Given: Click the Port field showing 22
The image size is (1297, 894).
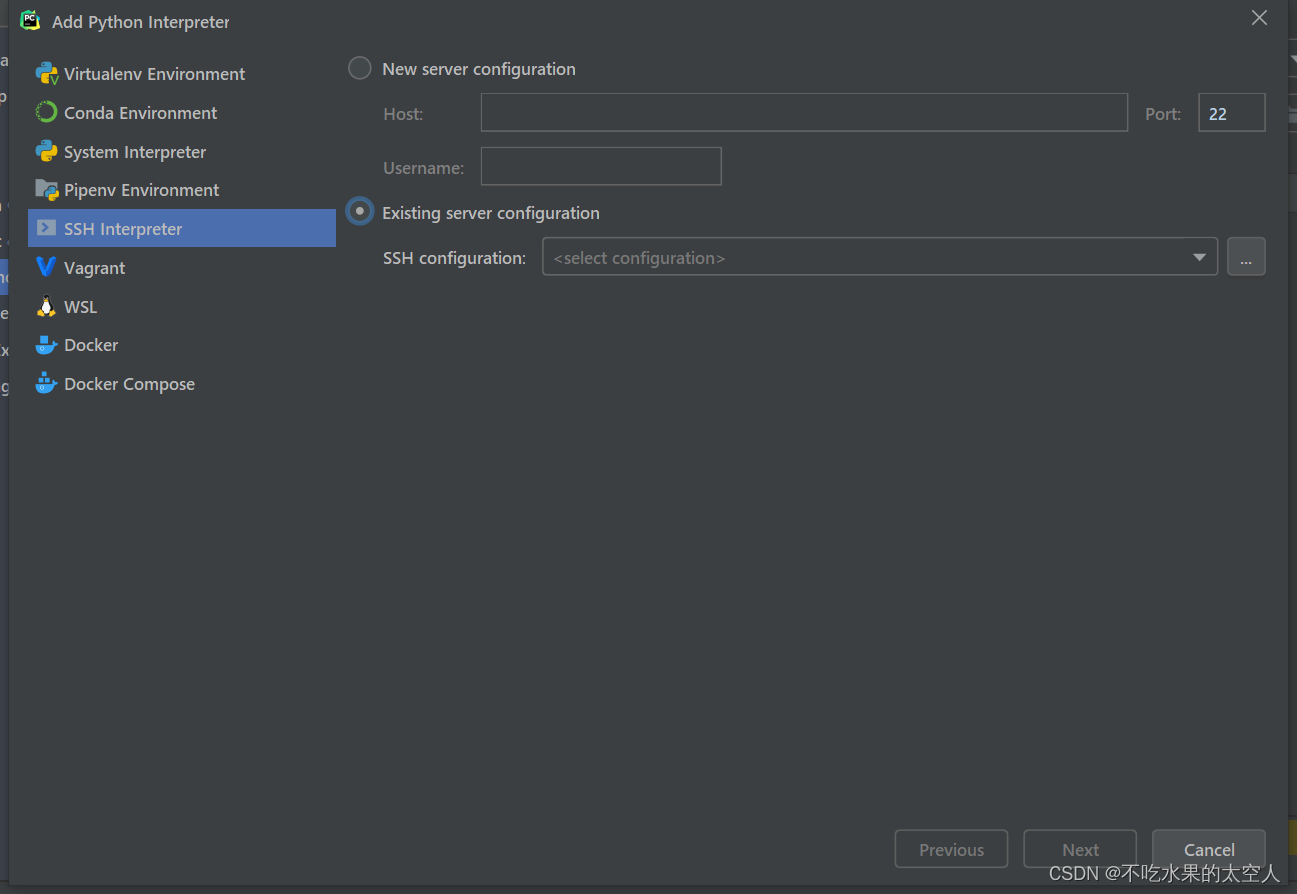Looking at the screenshot, I should (x=1232, y=113).
